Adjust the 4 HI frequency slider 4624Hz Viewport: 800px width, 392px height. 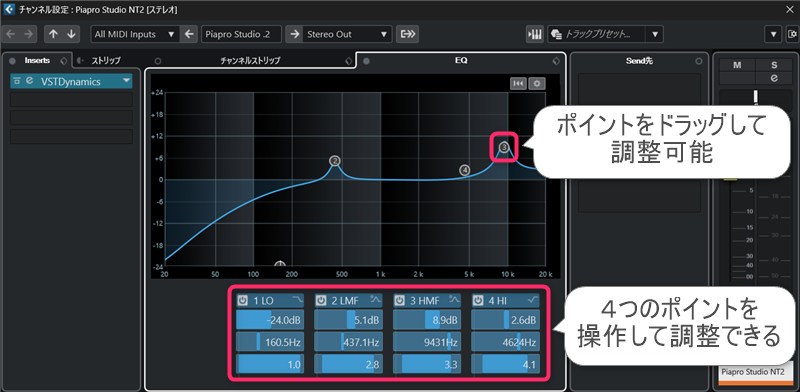pos(505,342)
